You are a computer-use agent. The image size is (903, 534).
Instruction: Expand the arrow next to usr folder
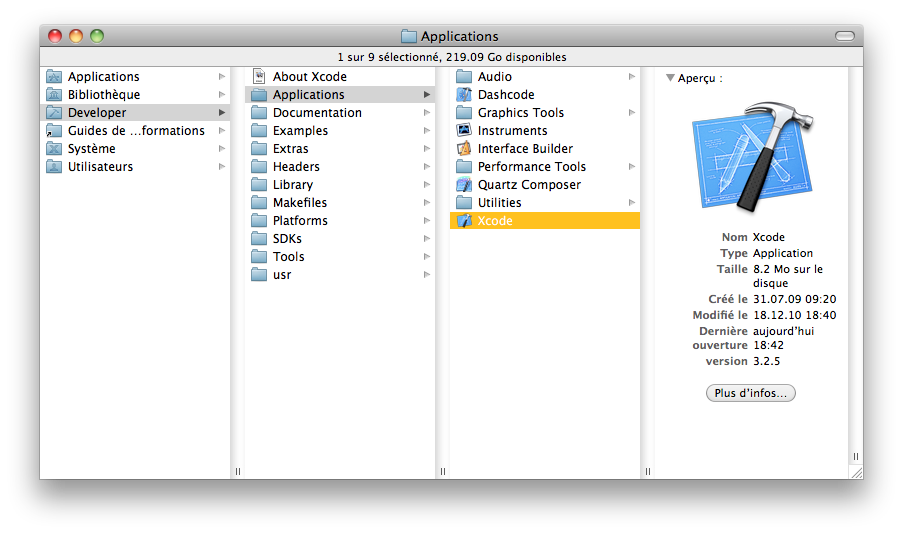point(427,274)
